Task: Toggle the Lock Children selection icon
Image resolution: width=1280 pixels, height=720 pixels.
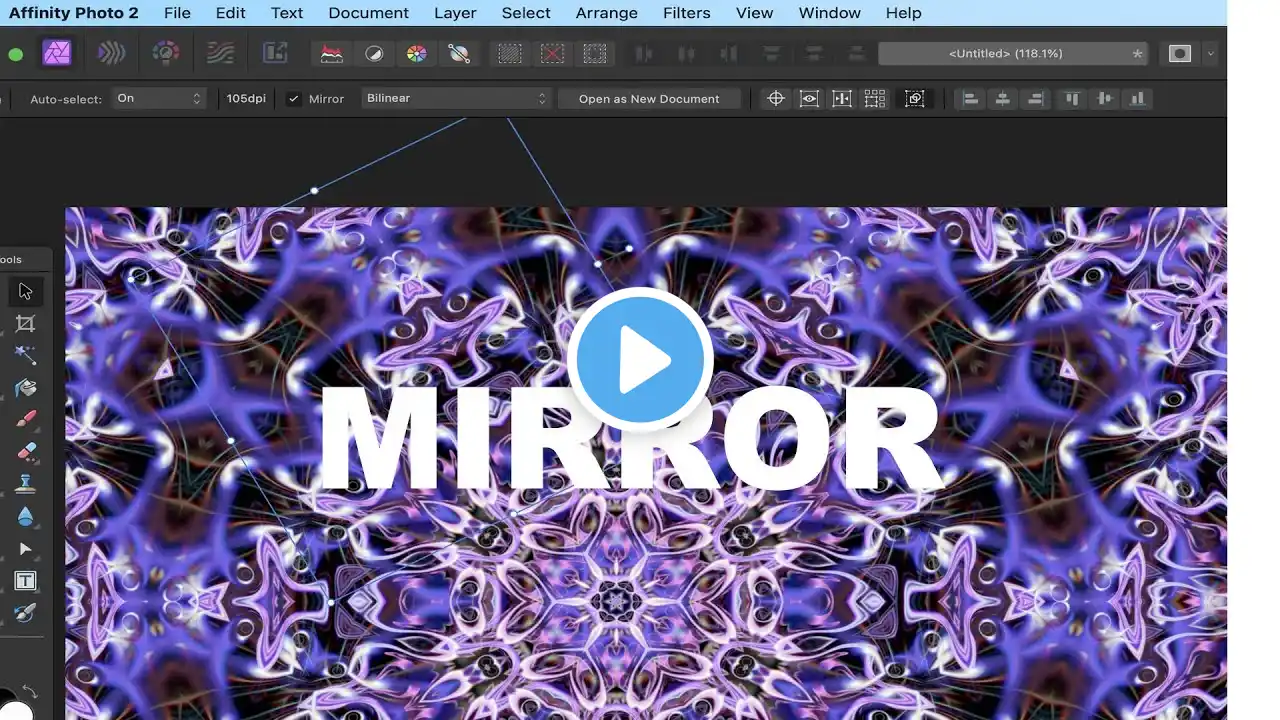Action: pyautogui.click(x=915, y=98)
